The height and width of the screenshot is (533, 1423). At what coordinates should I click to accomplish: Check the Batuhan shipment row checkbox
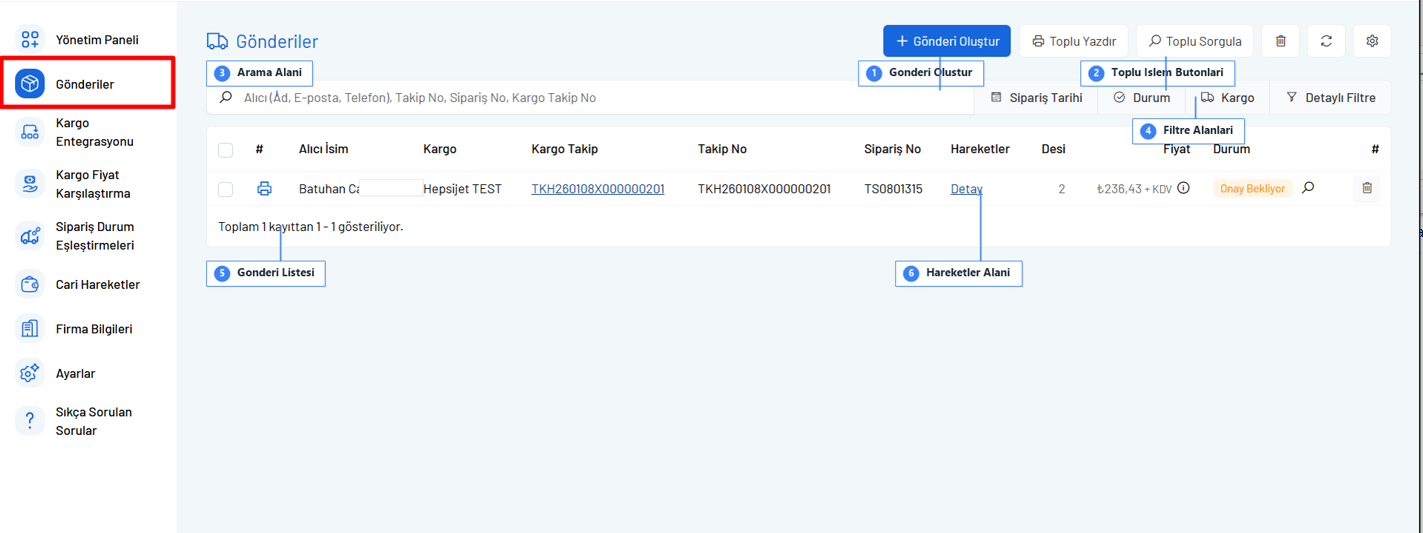[x=225, y=189]
